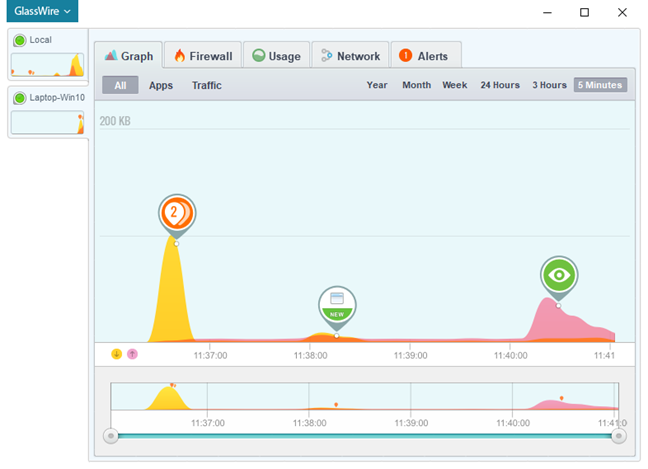Click the NEW application alert marker
This screenshot has height=469, width=648.
pyautogui.click(x=337, y=306)
